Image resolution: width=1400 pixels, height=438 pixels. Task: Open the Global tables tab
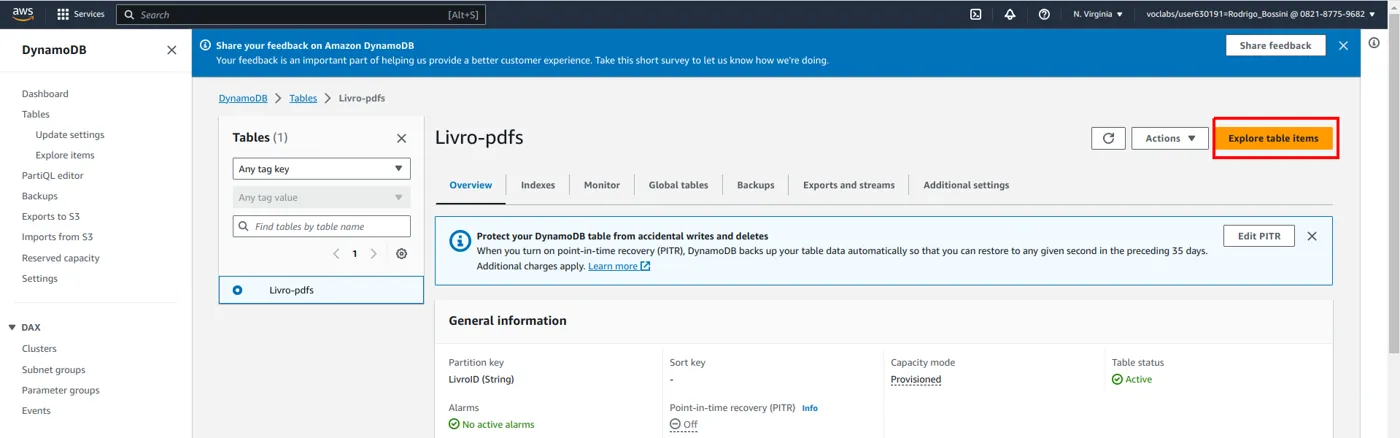[678, 185]
